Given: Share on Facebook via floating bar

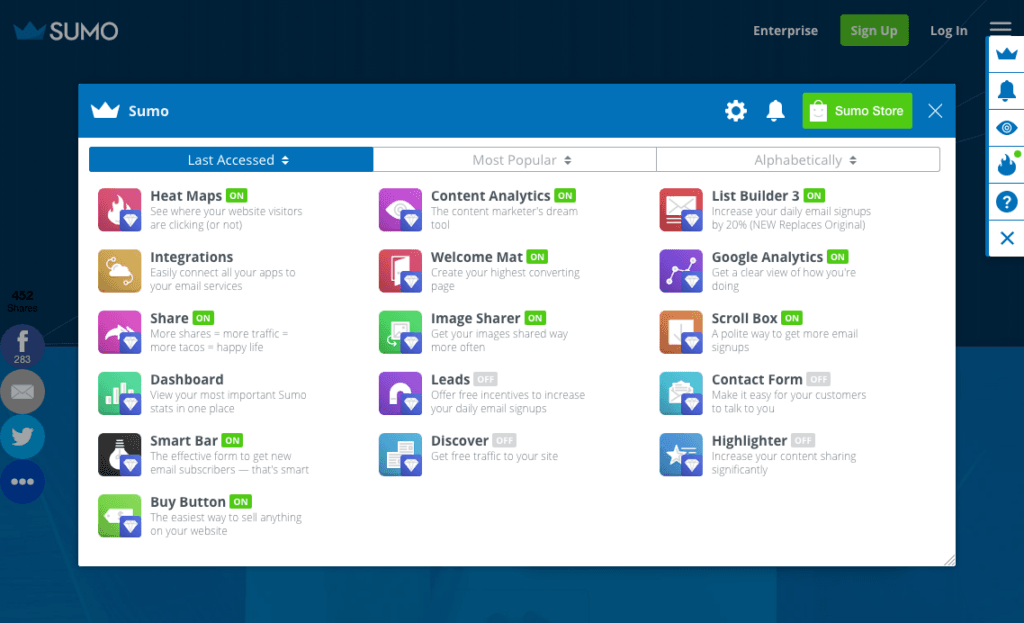Looking at the screenshot, I should click(22, 345).
